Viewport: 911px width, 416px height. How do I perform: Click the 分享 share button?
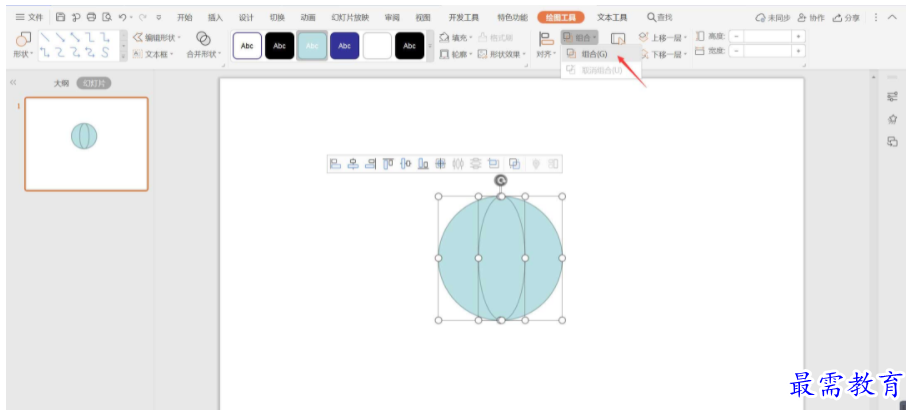coord(846,18)
